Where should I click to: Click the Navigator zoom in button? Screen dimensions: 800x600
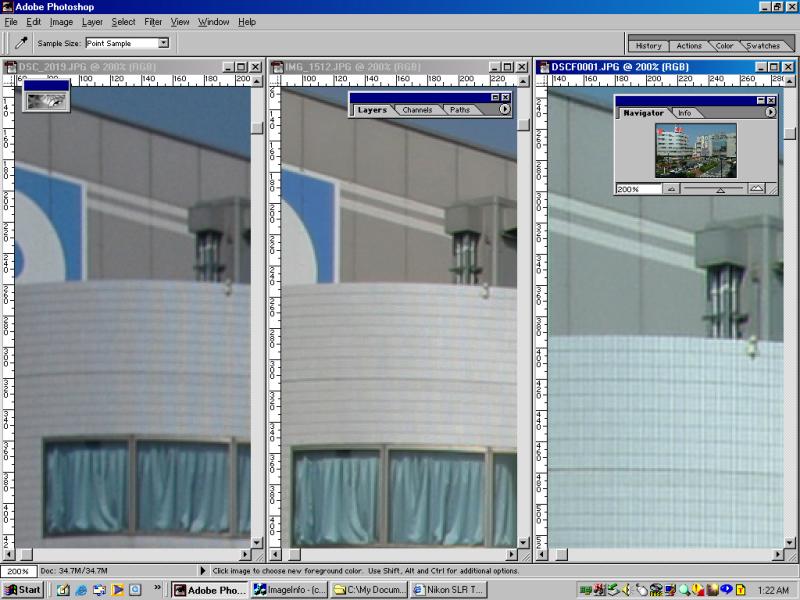point(757,189)
